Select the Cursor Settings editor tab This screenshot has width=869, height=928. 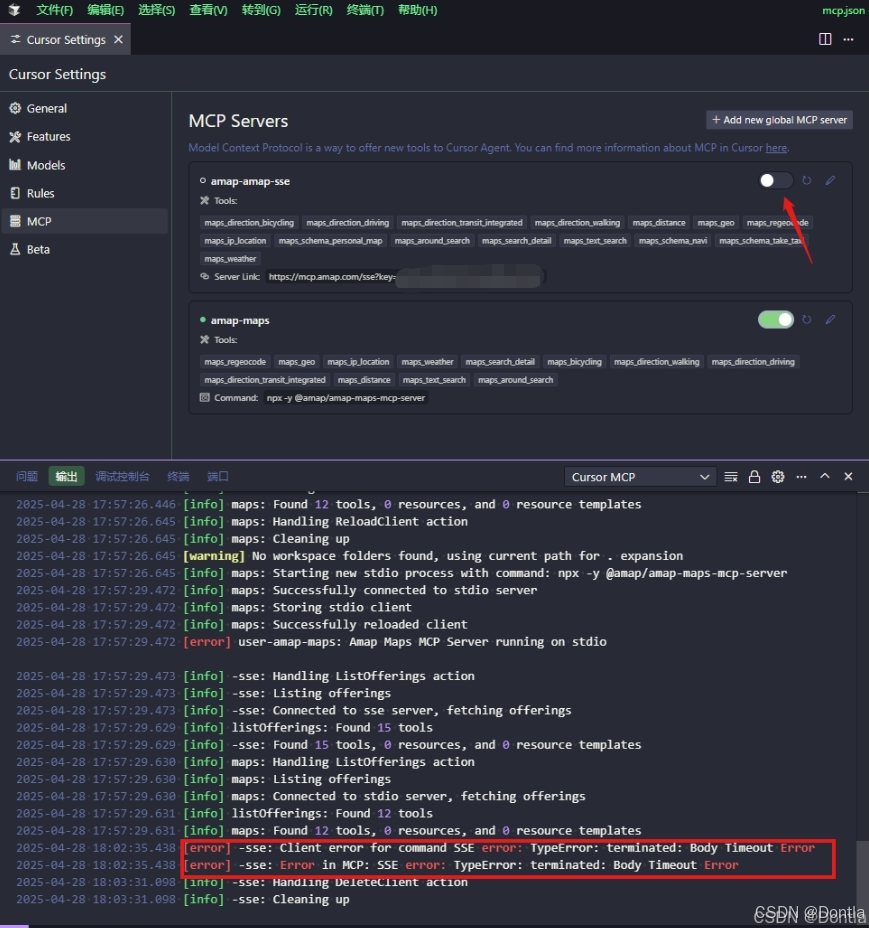click(x=65, y=40)
